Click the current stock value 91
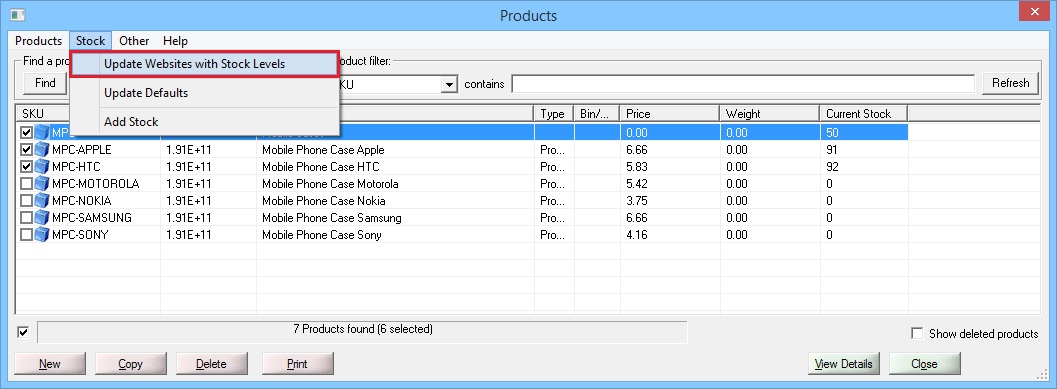The width and height of the screenshot is (1057, 389). click(x=833, y=150)
